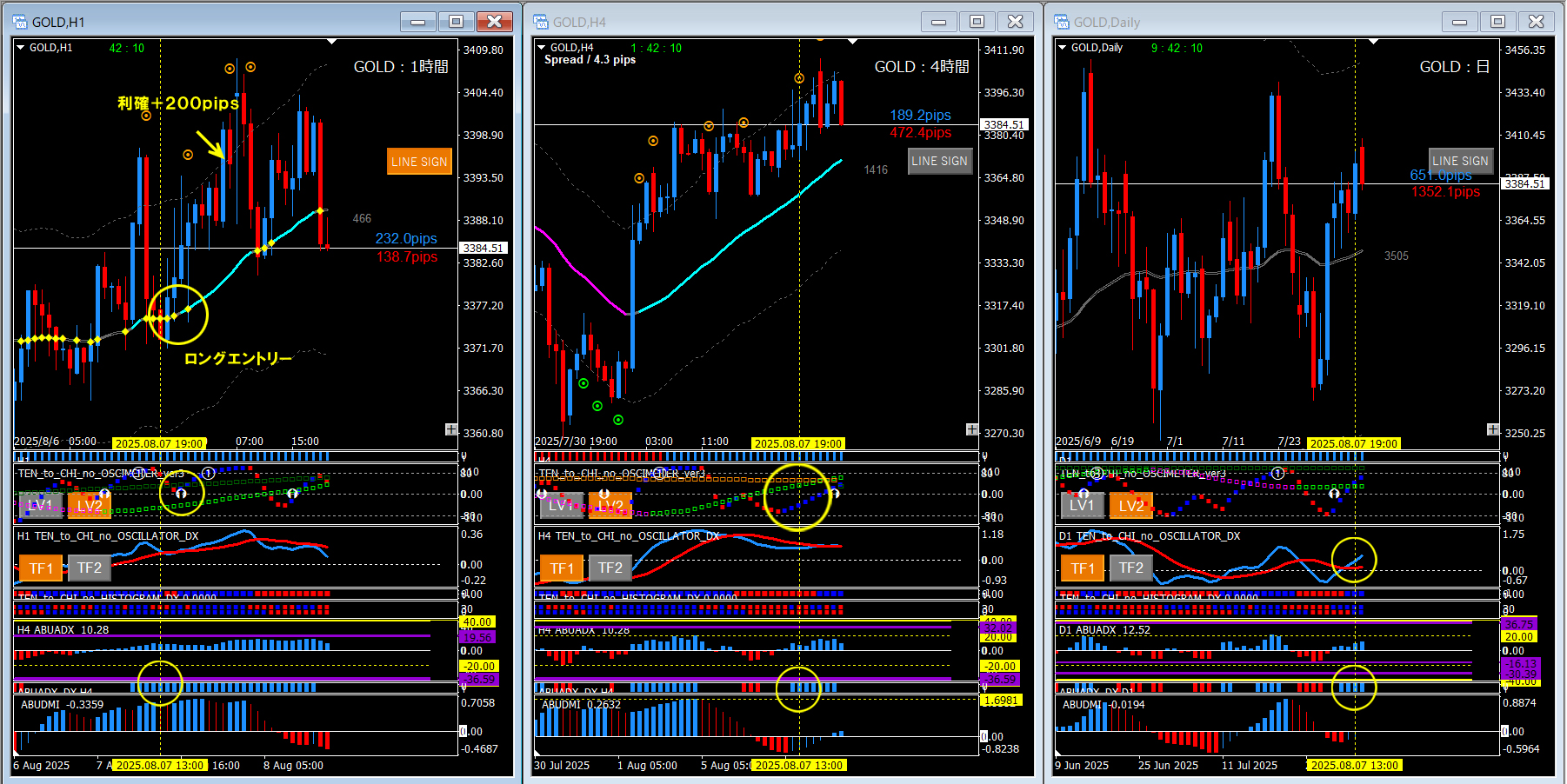Click 'H1 TEN_to_CHI_no_OSCILLATOR_DX' indicator label
Viewport: 1567px width, 784px height.
pos(108,536)
